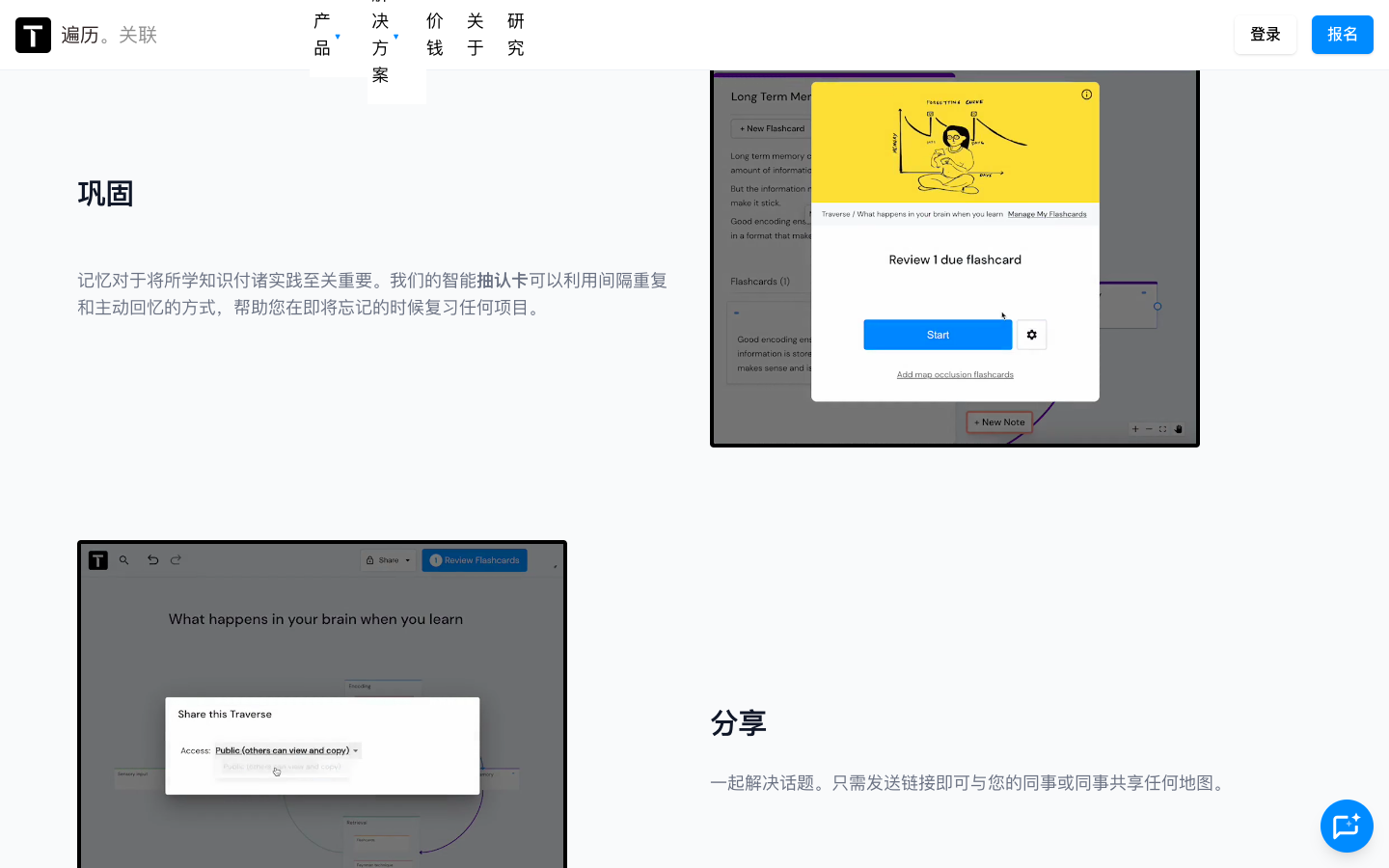Click the Traverse T logo in the header
This screenshot has width=1389, height=868.
(33, 35)
